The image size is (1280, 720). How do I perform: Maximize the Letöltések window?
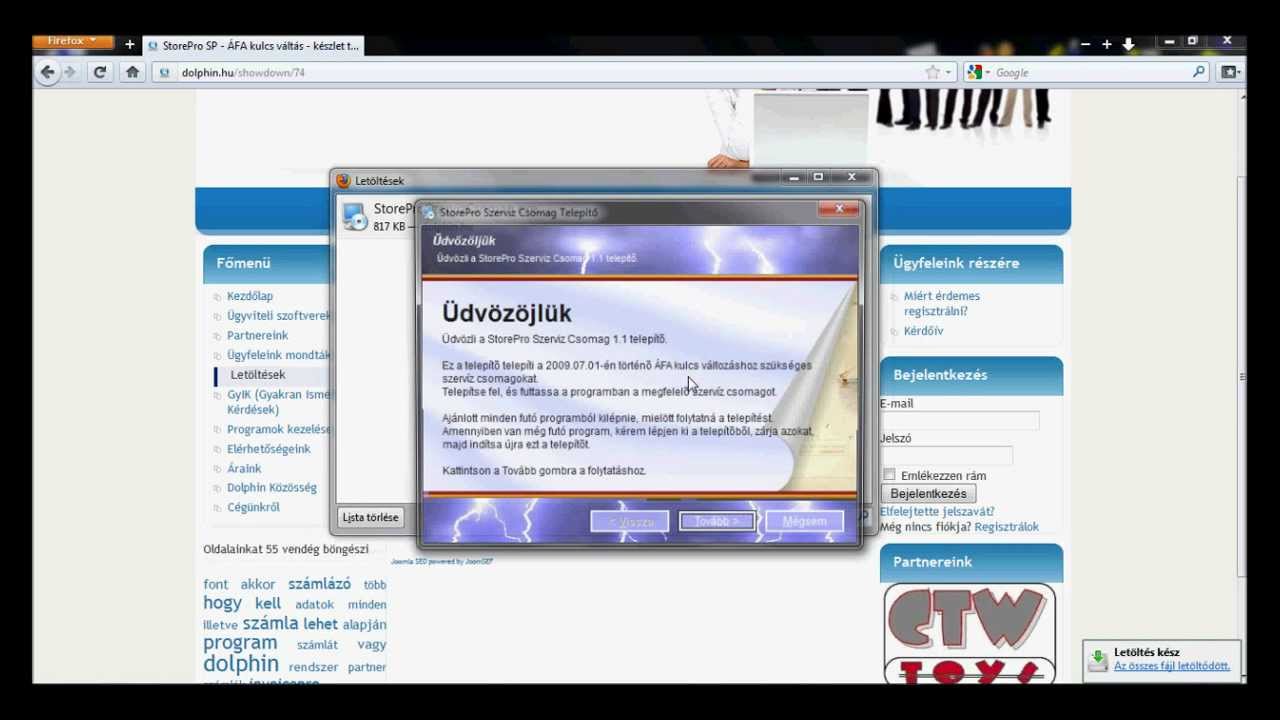(818, 177)
